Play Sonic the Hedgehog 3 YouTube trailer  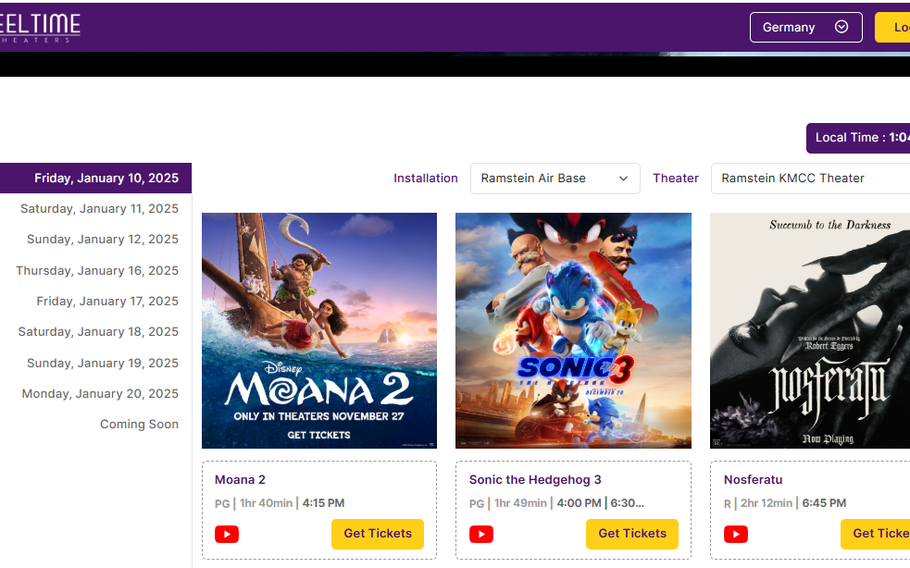coord(481,534)
